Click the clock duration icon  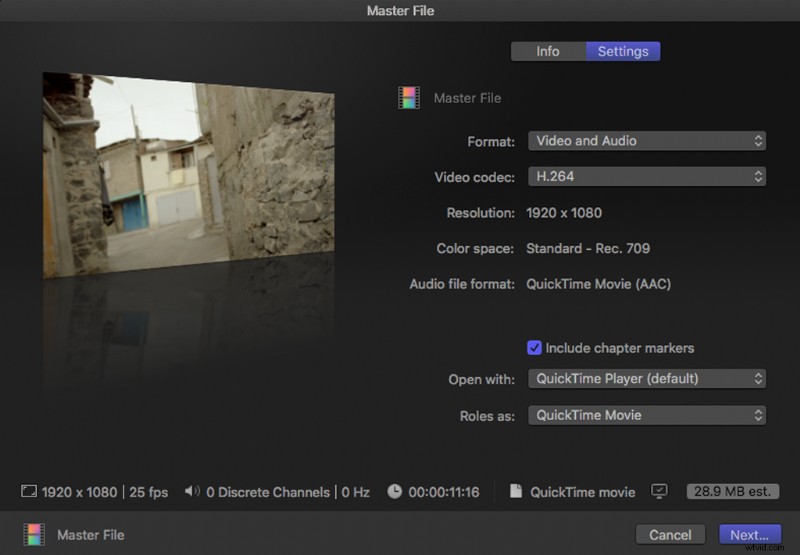click(x=394, y=491)
